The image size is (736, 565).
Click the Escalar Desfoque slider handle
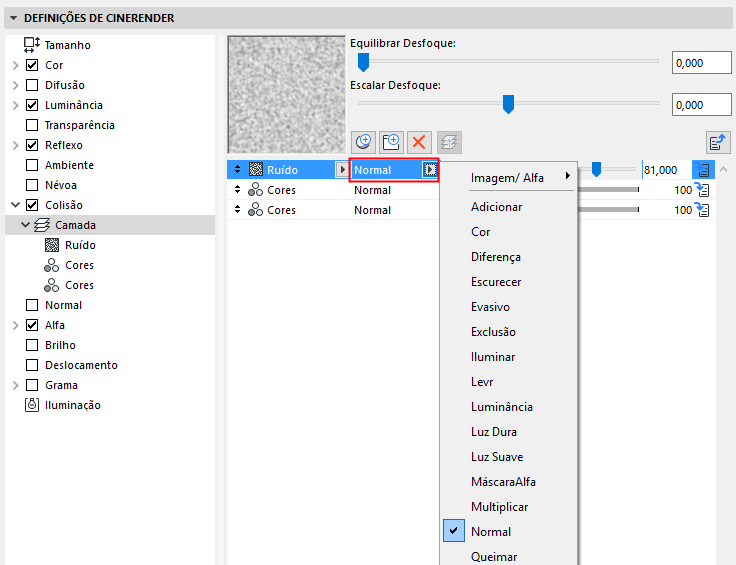(508, 104)
